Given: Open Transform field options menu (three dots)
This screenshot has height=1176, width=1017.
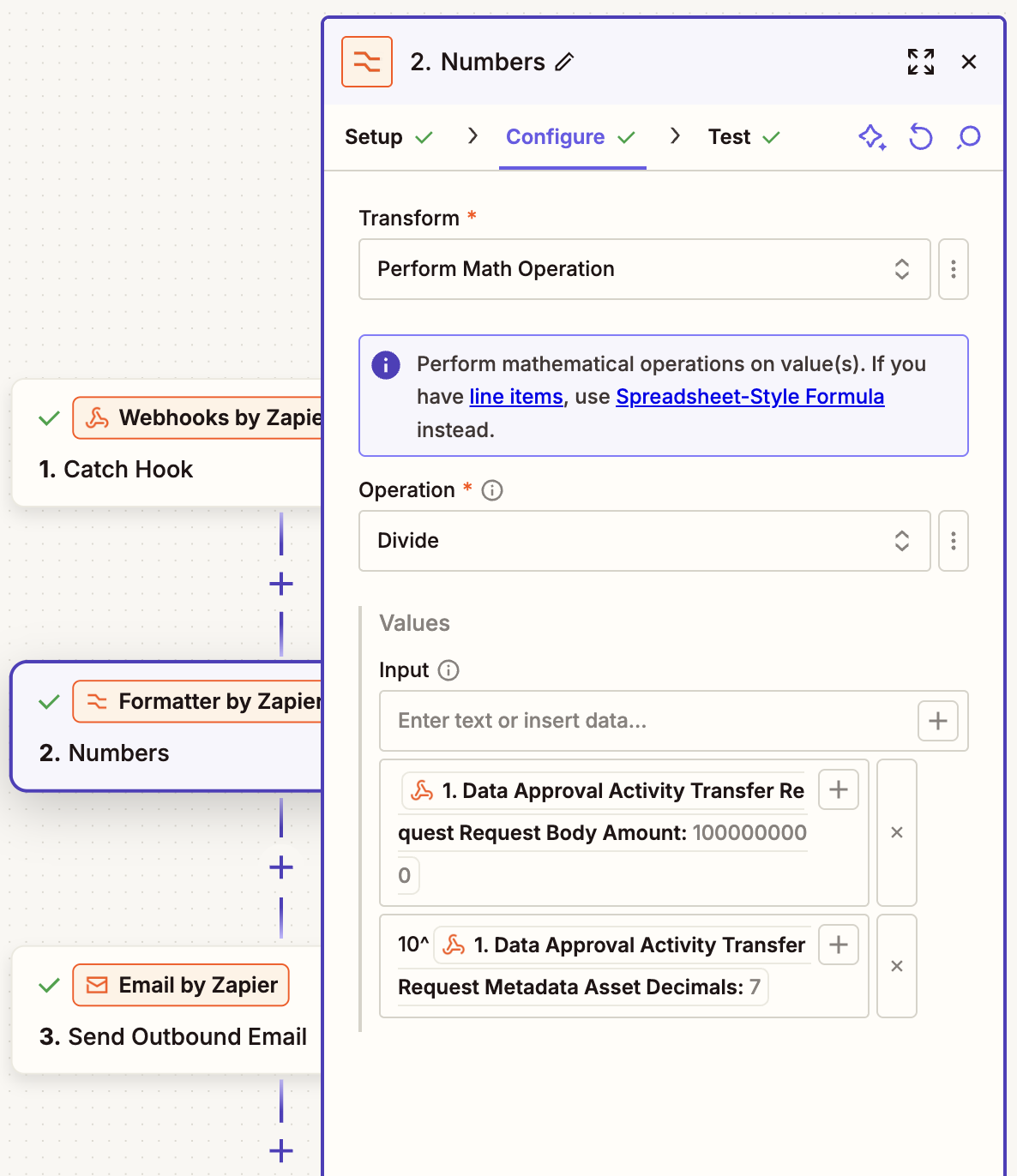Looking at the screenshot, I should pos(954,269).
